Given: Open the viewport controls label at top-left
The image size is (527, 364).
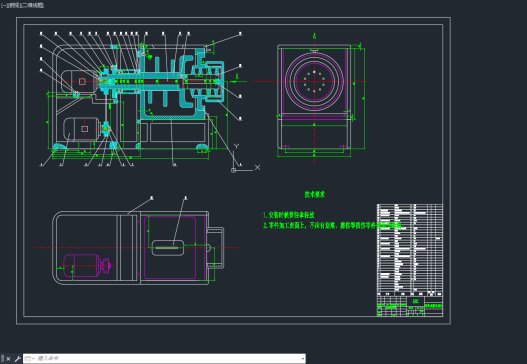Looking at the screenshot, I should pos(22,5).
